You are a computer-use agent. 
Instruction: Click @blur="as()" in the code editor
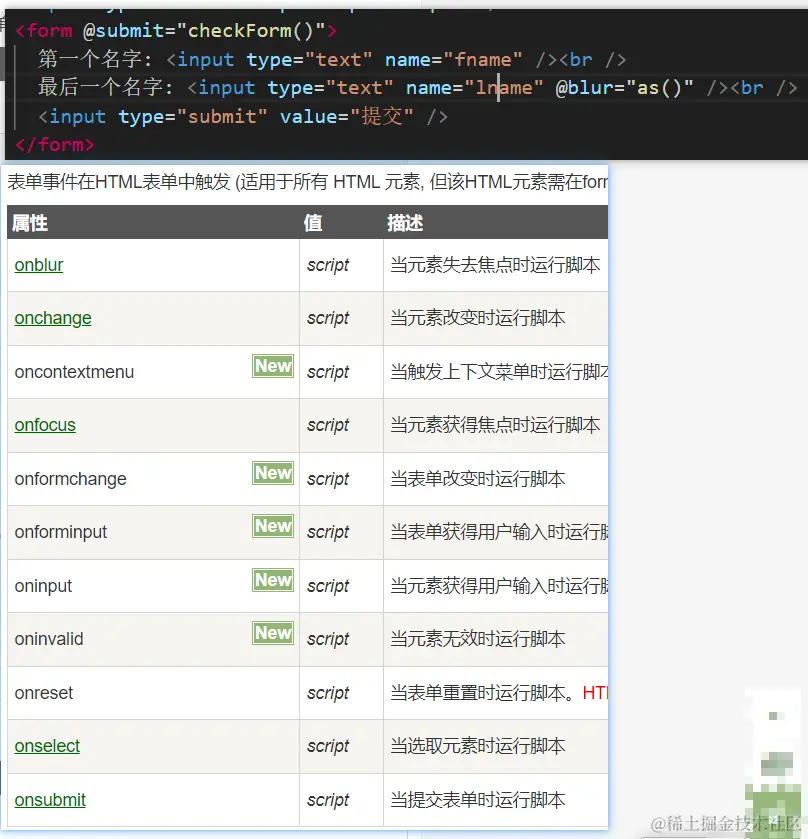tap(624, 87)
